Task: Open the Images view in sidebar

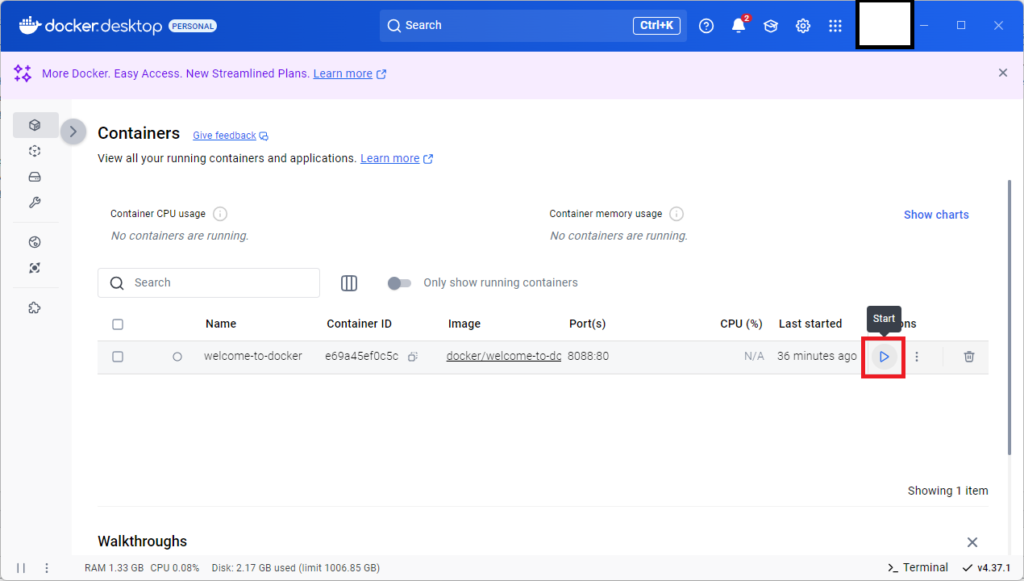Action: pyautogui.click(x=35, y=151)
